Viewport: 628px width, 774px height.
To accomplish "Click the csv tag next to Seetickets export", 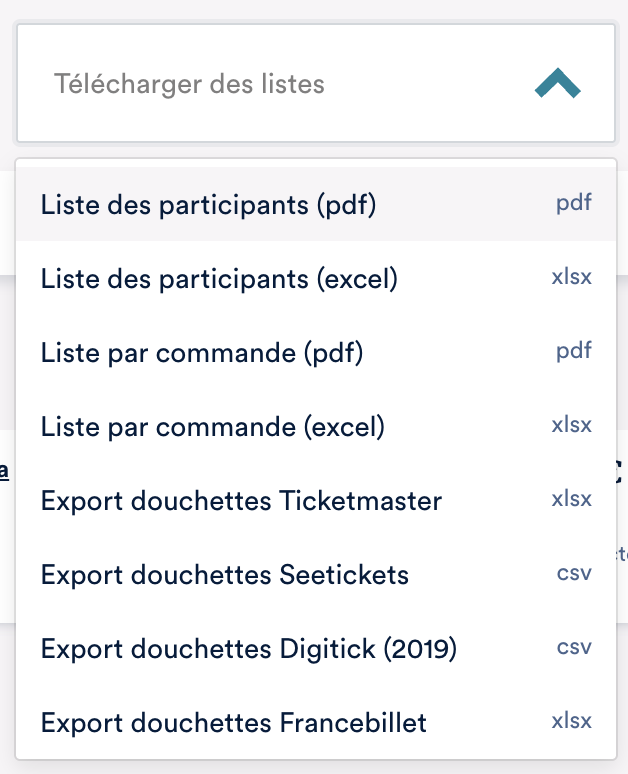I will pyautogui.click(x=574, y=573).
